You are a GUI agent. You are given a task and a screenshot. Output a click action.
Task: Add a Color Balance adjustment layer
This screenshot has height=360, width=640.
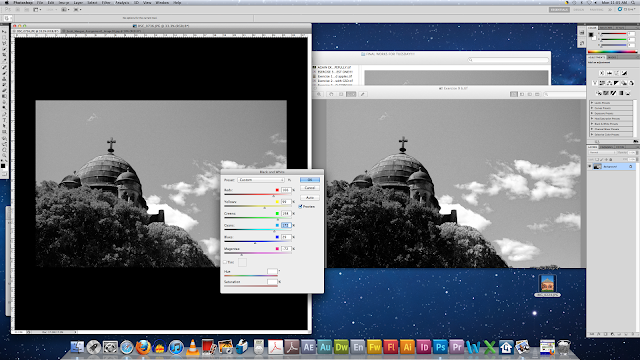[610, 83]
